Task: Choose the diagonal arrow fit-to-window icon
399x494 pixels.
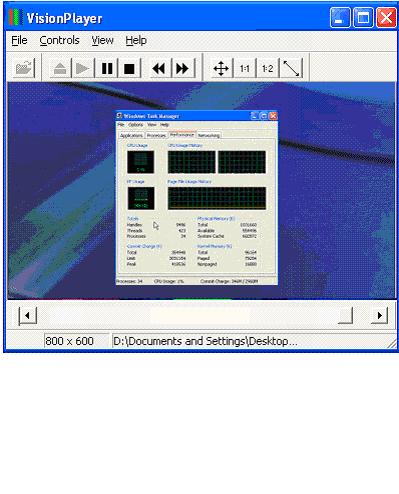Action: 291,68
